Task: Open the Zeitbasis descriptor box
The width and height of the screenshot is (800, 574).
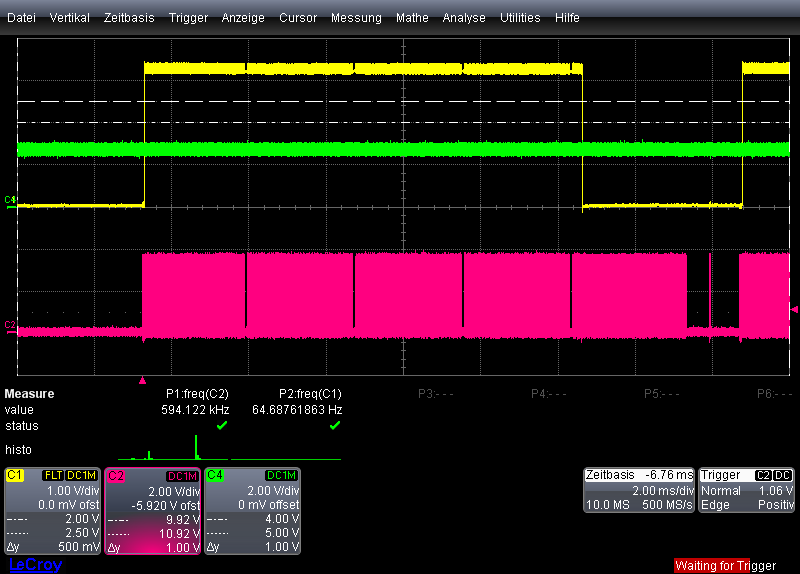Action: point(639,490)
